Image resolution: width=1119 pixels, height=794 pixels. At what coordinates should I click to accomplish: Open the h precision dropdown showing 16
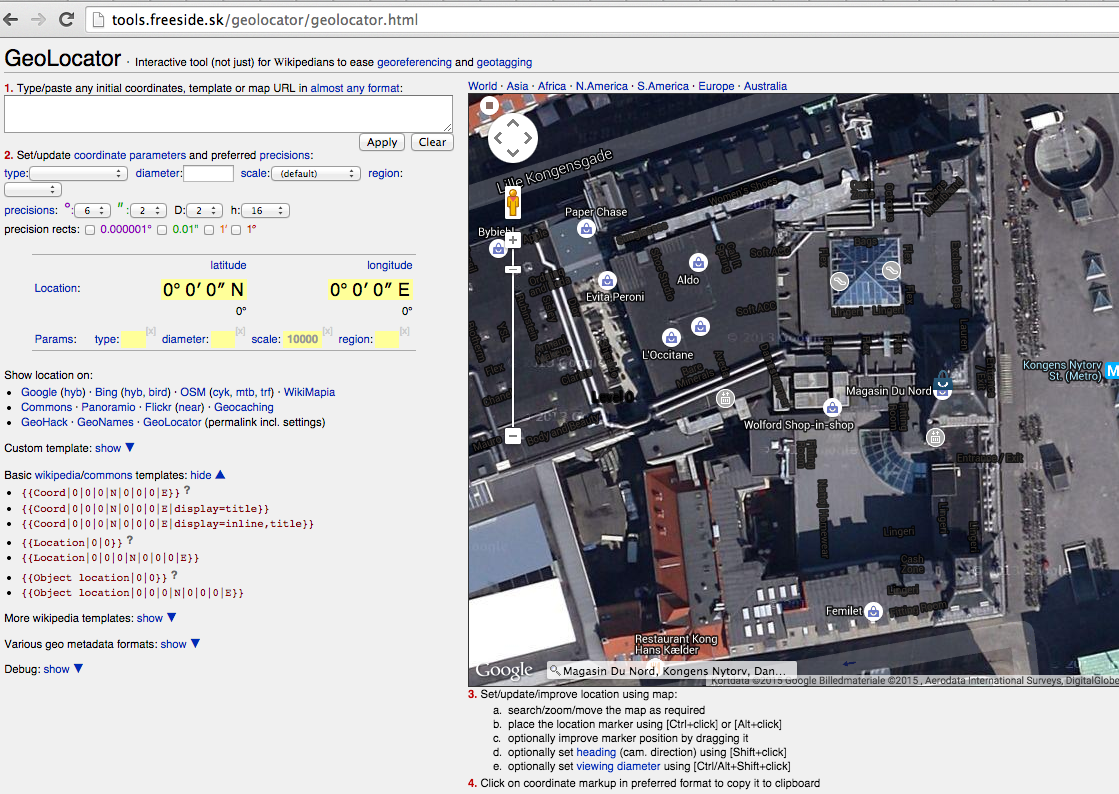tap(265, 210)
